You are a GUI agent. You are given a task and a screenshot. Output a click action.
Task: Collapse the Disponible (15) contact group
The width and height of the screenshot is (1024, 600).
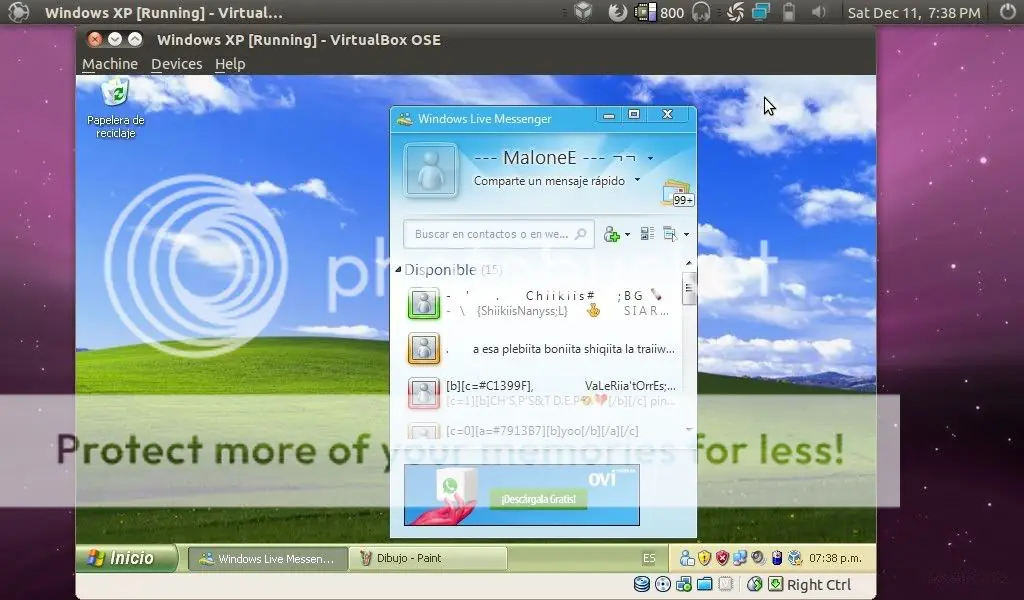(398, 270)
